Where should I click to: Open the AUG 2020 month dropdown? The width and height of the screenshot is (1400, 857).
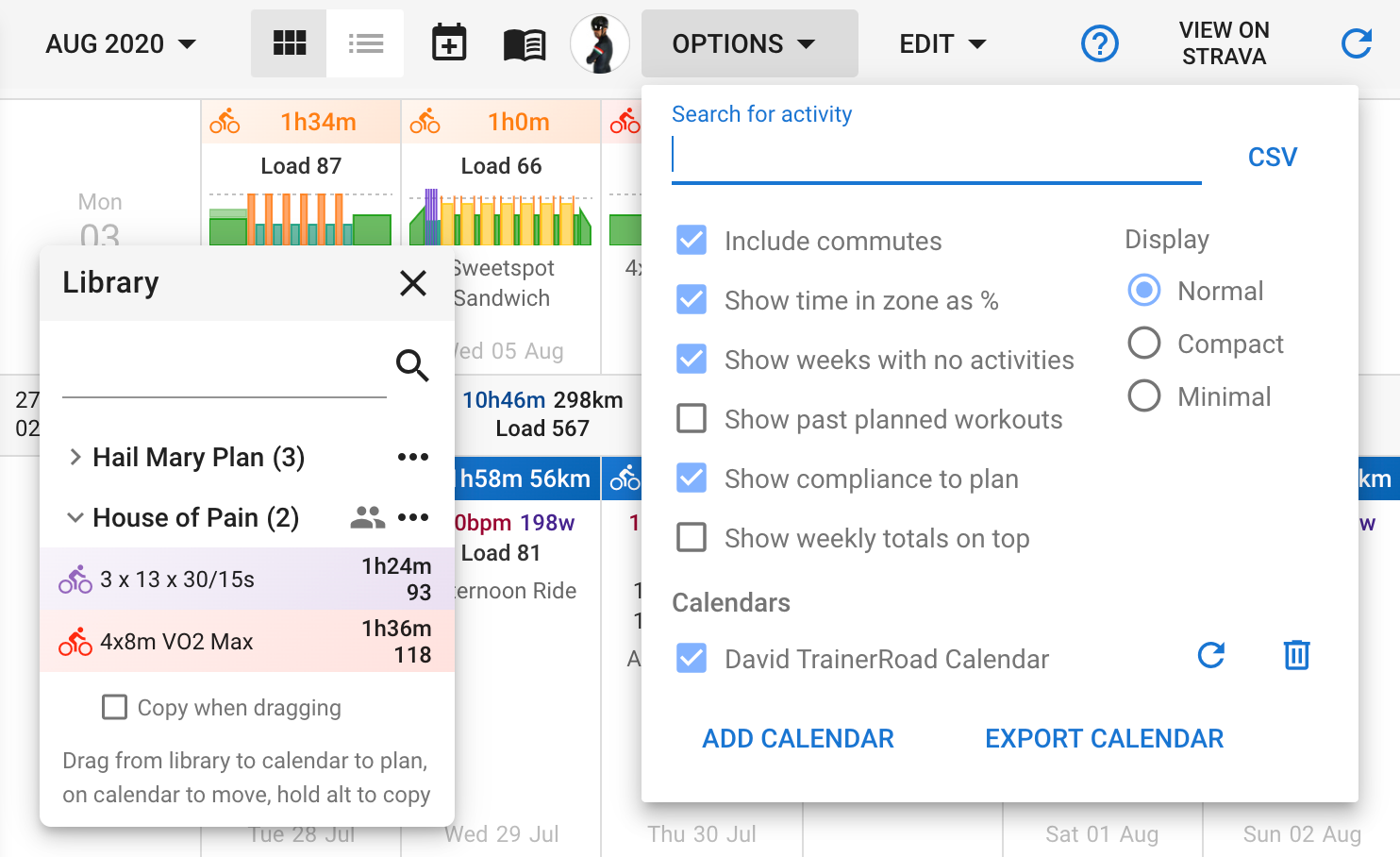120,43
